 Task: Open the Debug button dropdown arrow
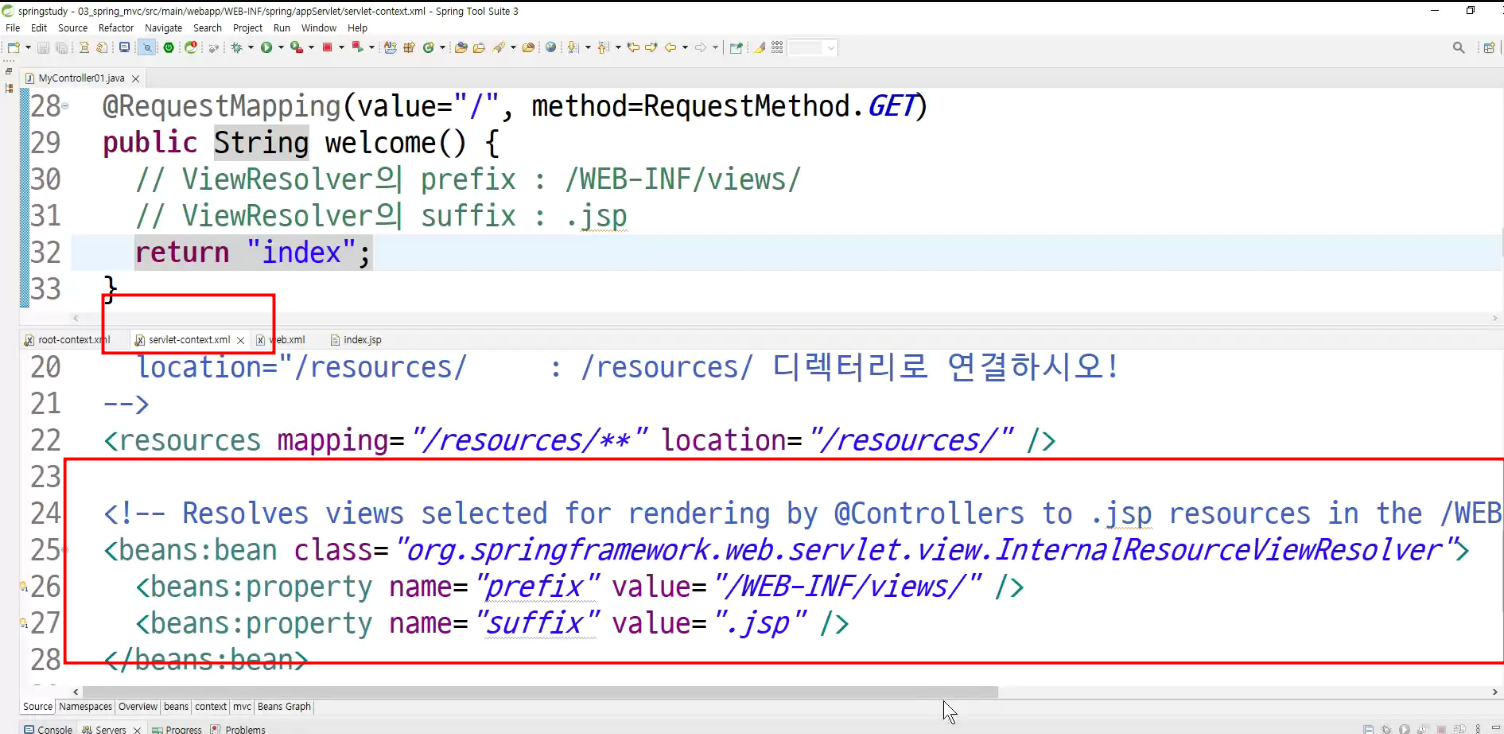tap(250, 47)
